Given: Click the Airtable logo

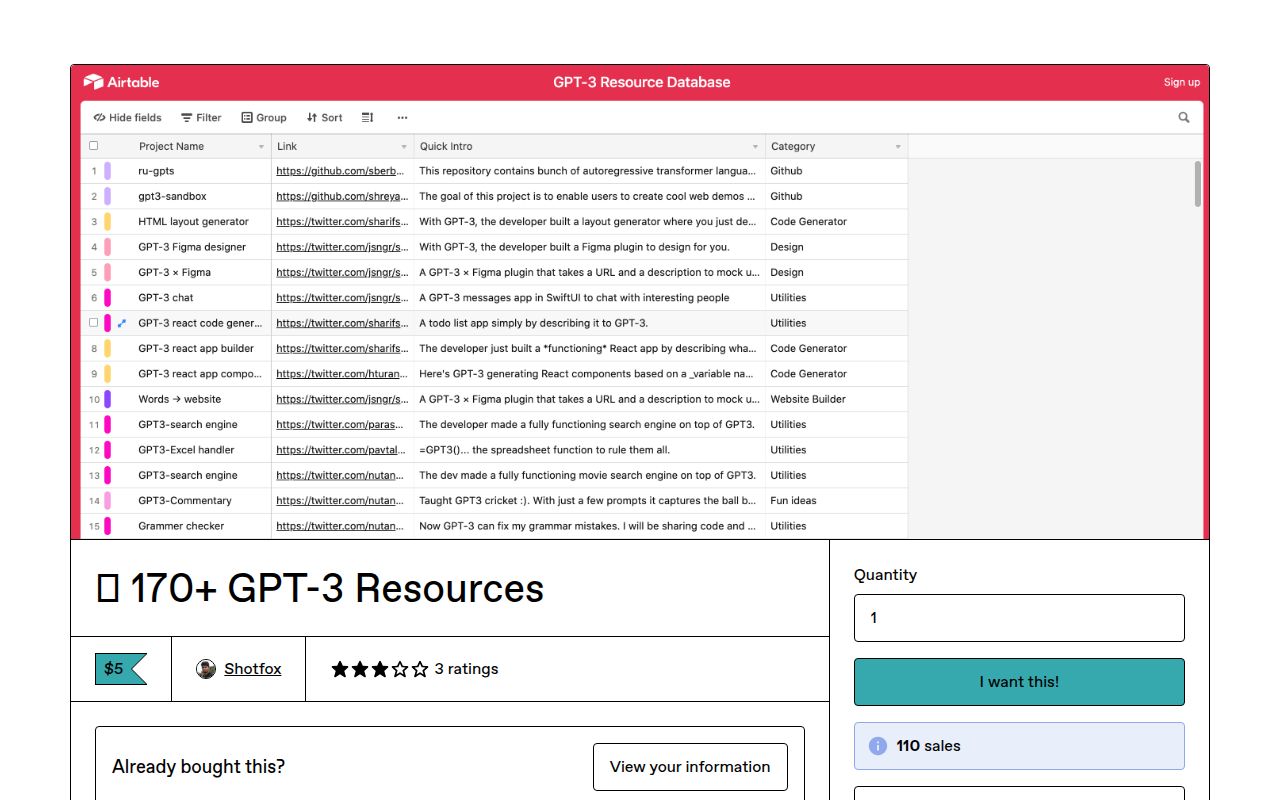Looking at the screenshot, I should click(121, 82).
